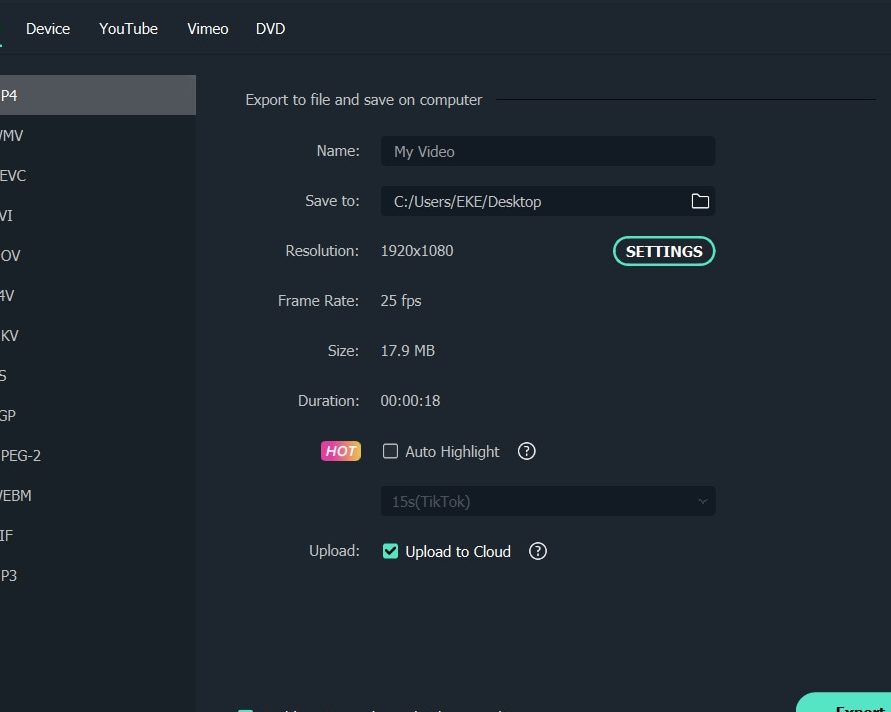This screenshot has width=891, height=712.
Task: Click the SETTINGS button to change resolution
Action: [x=663, y=251]
